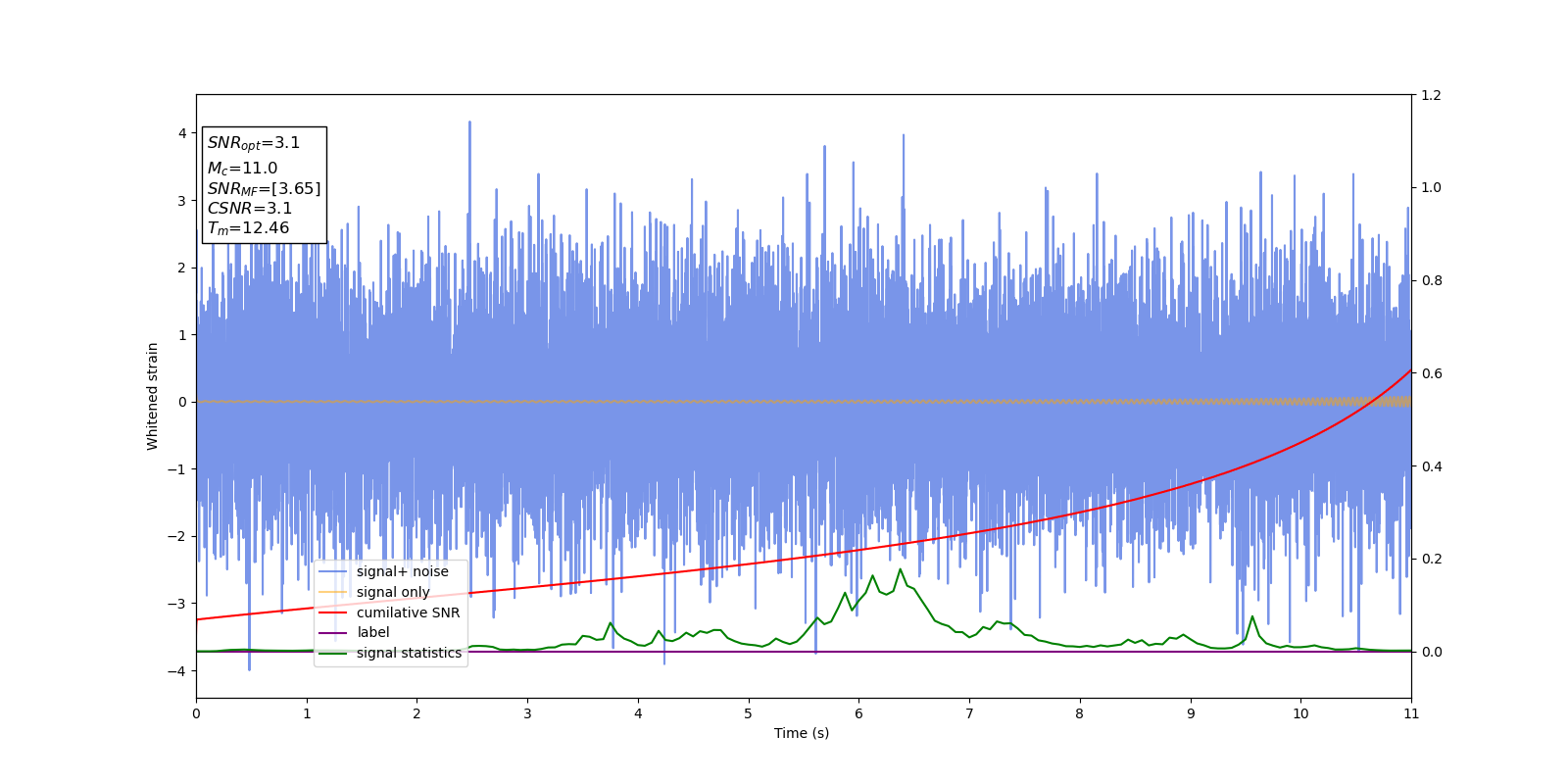Image resolution: width=1568 pixels, height=784 pixels.
Task: Click the 'cumilative SNR' legend entry
Action: tap(408, 612)
